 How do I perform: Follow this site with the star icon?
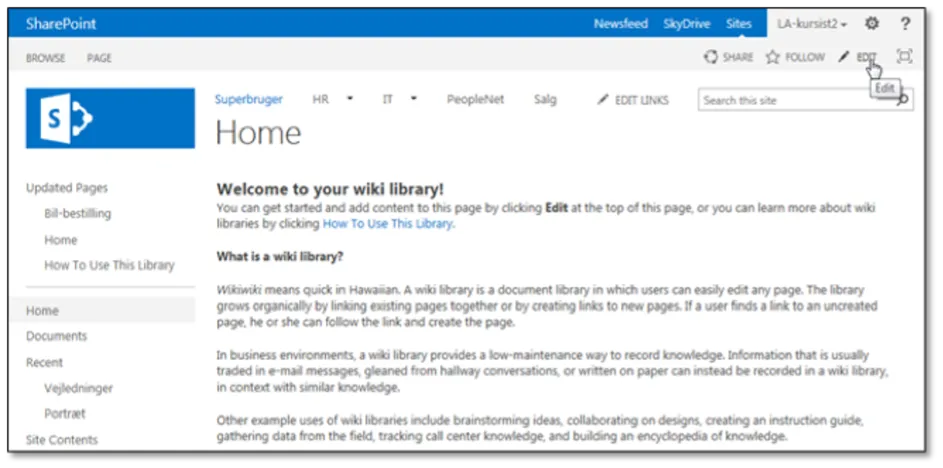point(795,57)
